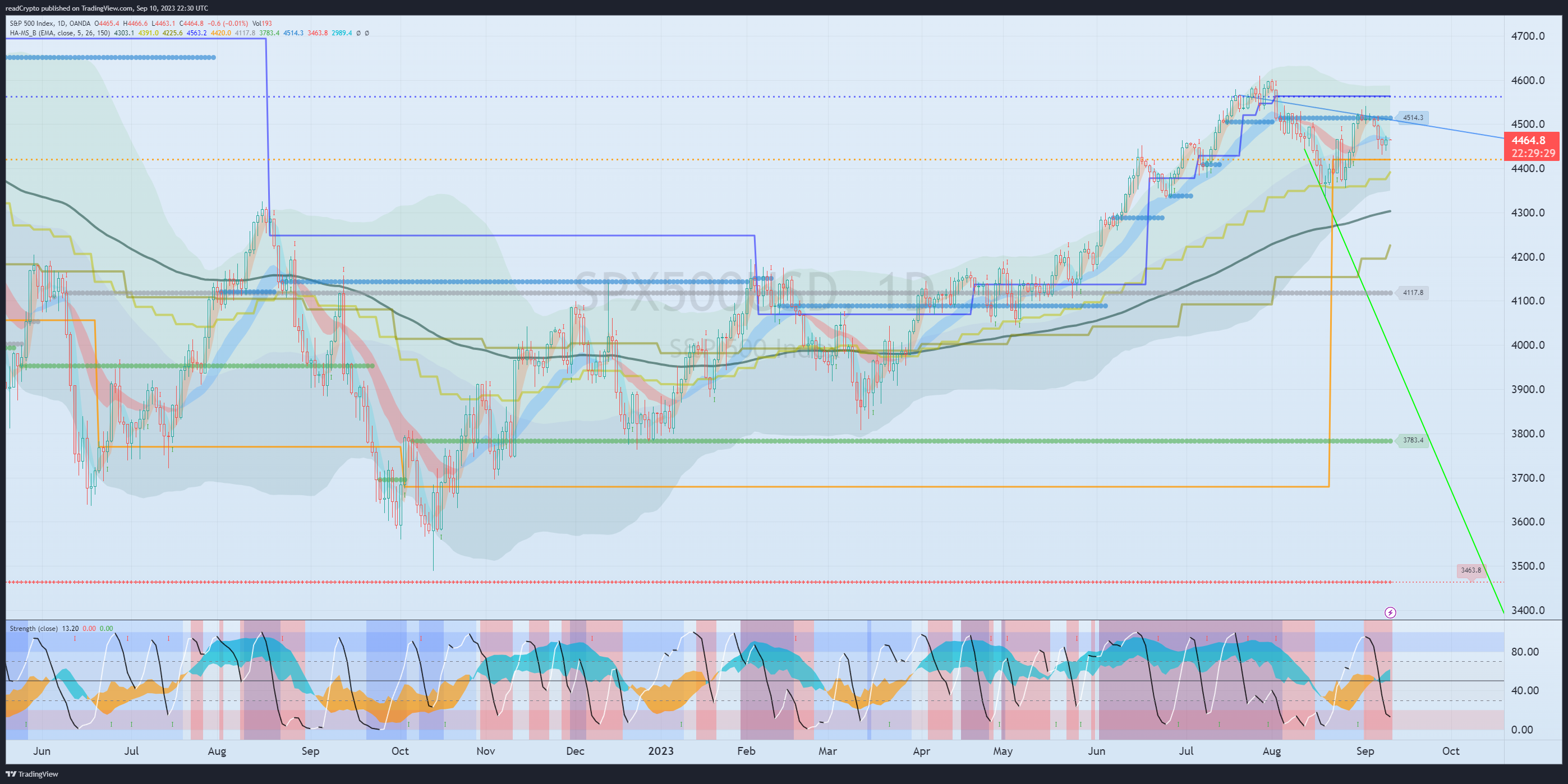
Task: Click the change value −0.6 (−0.01%)
Action: coord(228,24)
